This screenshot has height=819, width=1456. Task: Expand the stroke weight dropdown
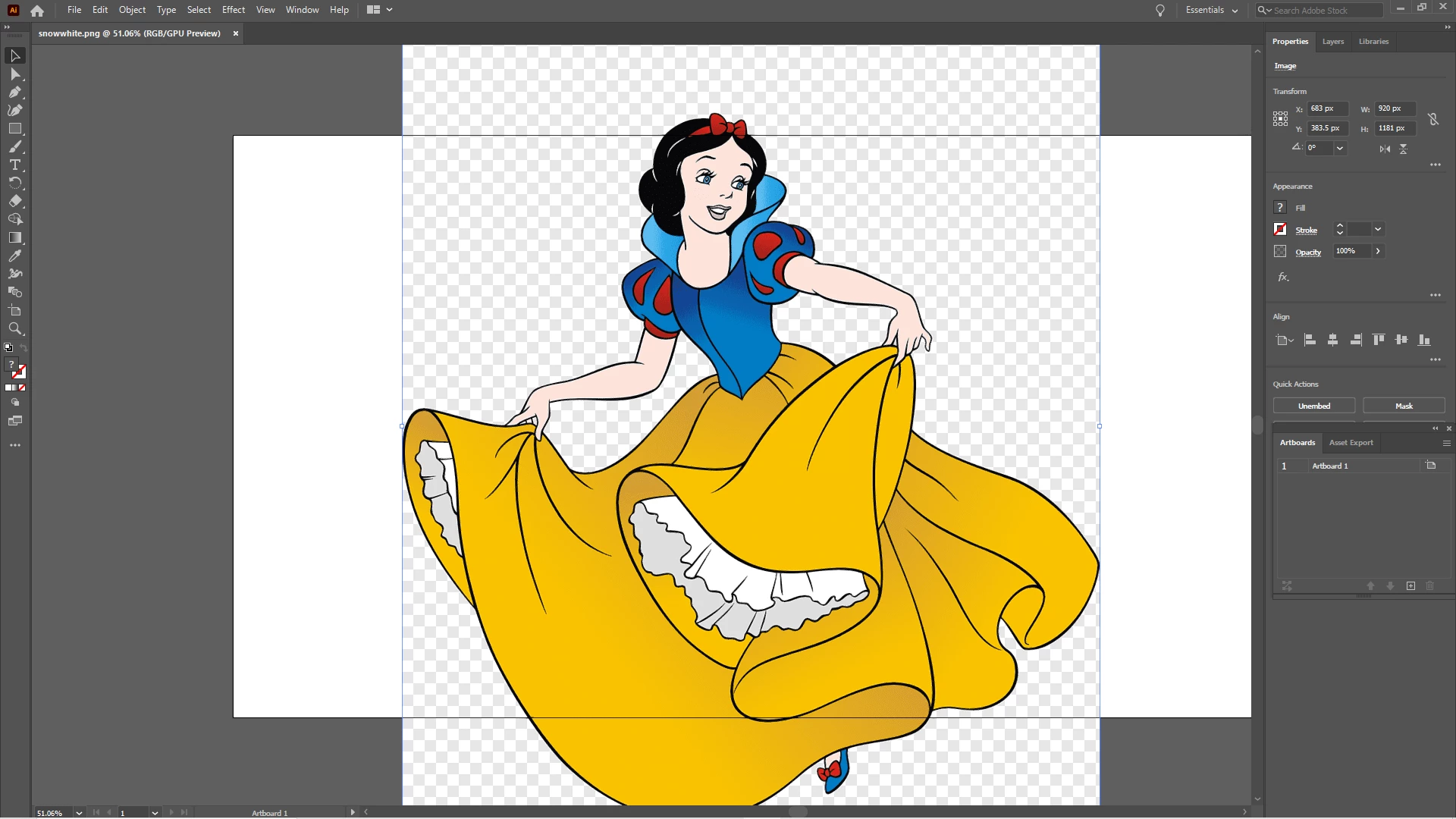point(1378,229)
